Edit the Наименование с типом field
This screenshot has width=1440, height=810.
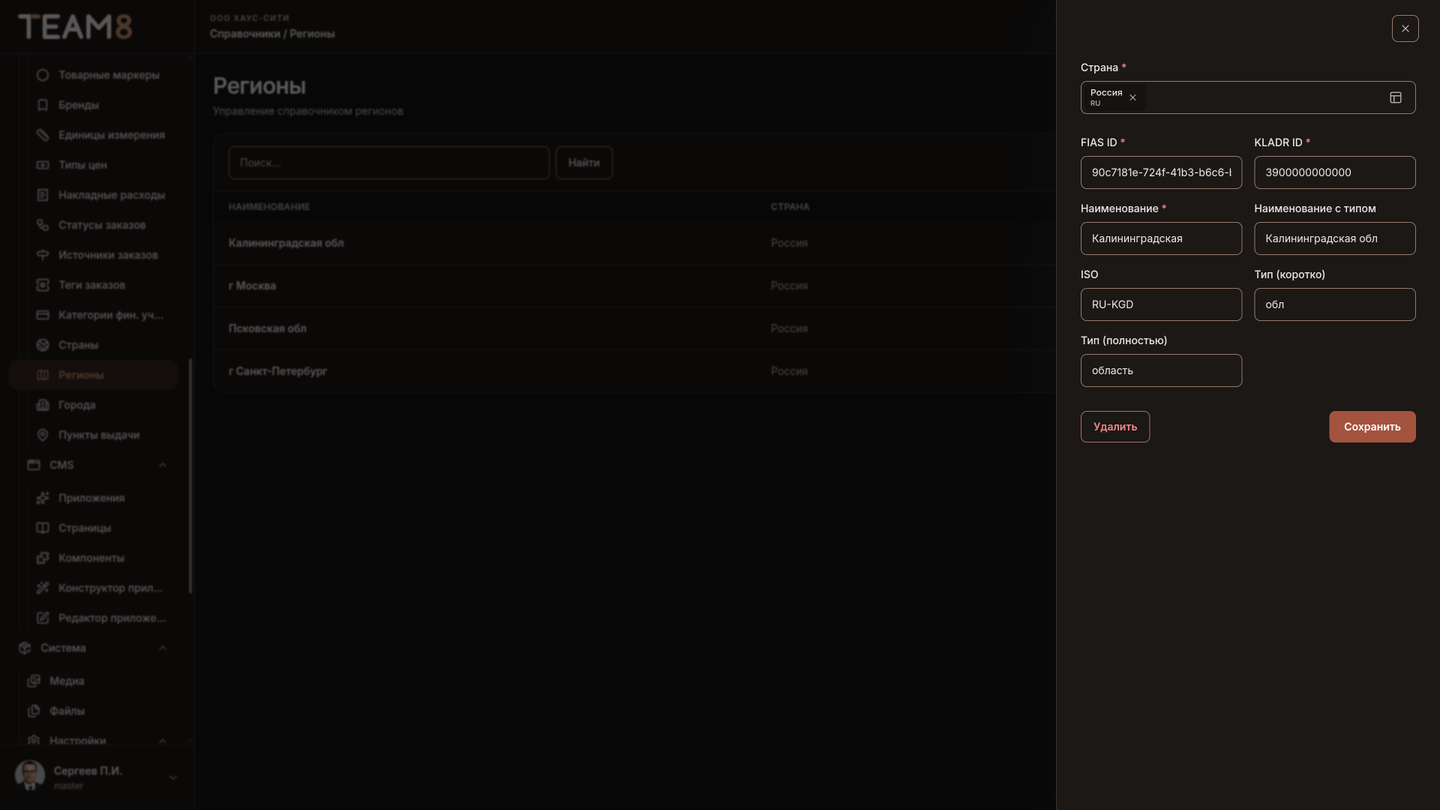[1335, 238]
